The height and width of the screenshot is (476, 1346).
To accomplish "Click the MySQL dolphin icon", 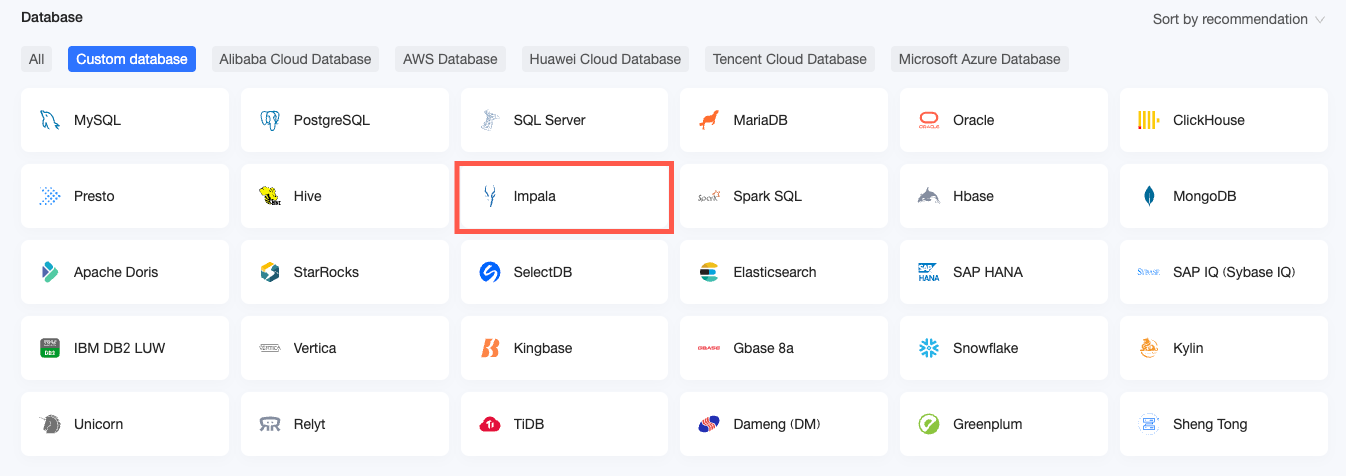I will point(49,120).
